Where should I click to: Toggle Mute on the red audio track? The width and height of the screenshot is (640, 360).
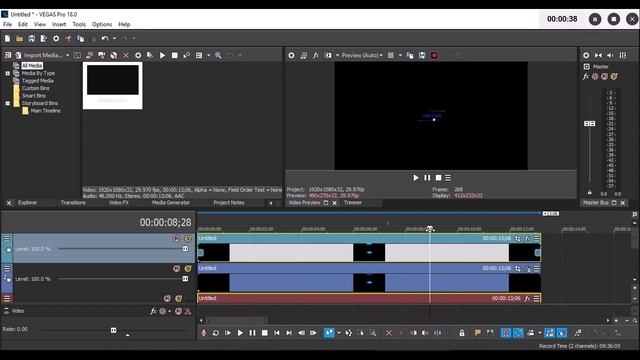[167, 299]
